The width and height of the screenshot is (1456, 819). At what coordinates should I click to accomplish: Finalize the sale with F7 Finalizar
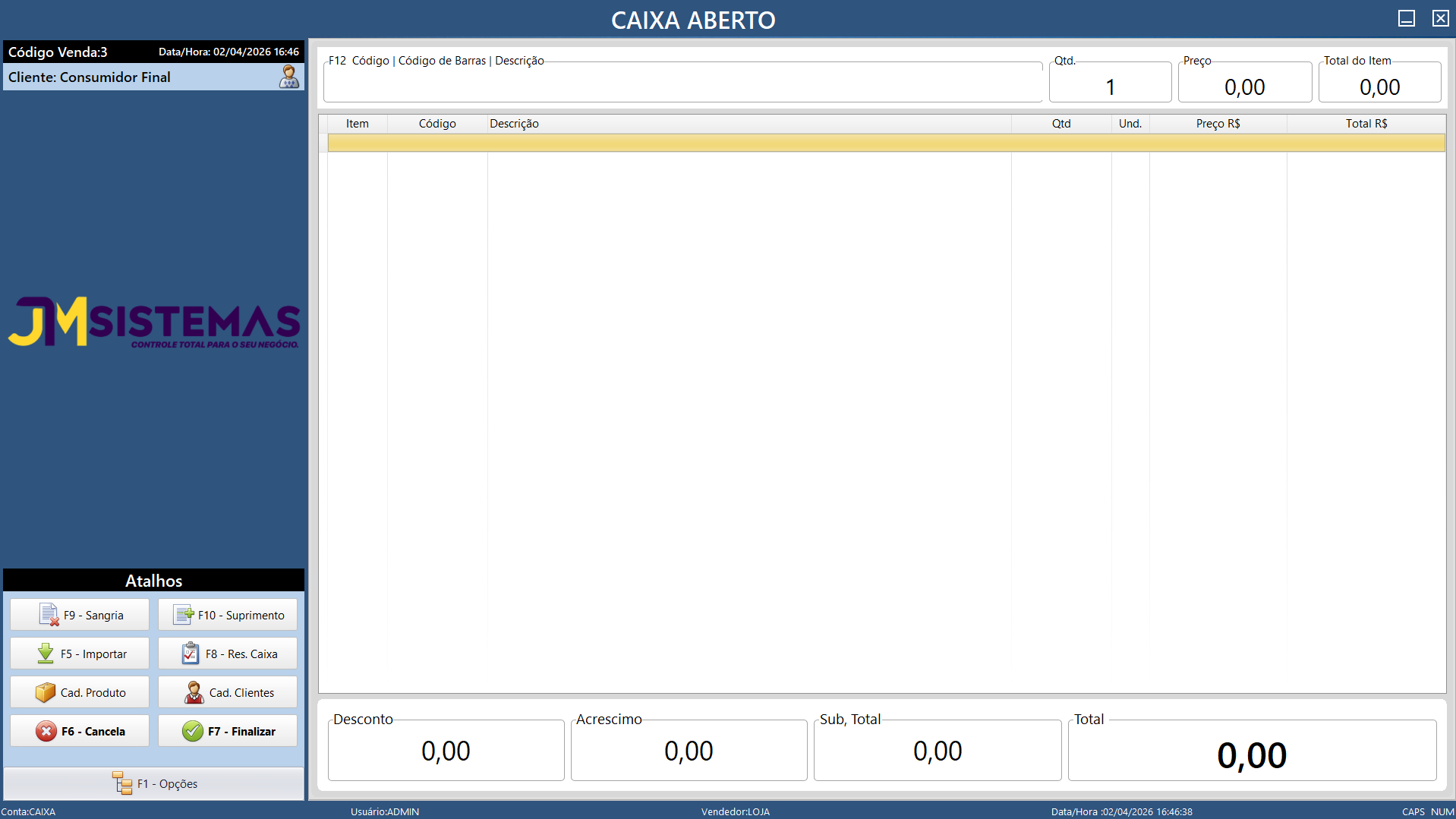(228, 731)
